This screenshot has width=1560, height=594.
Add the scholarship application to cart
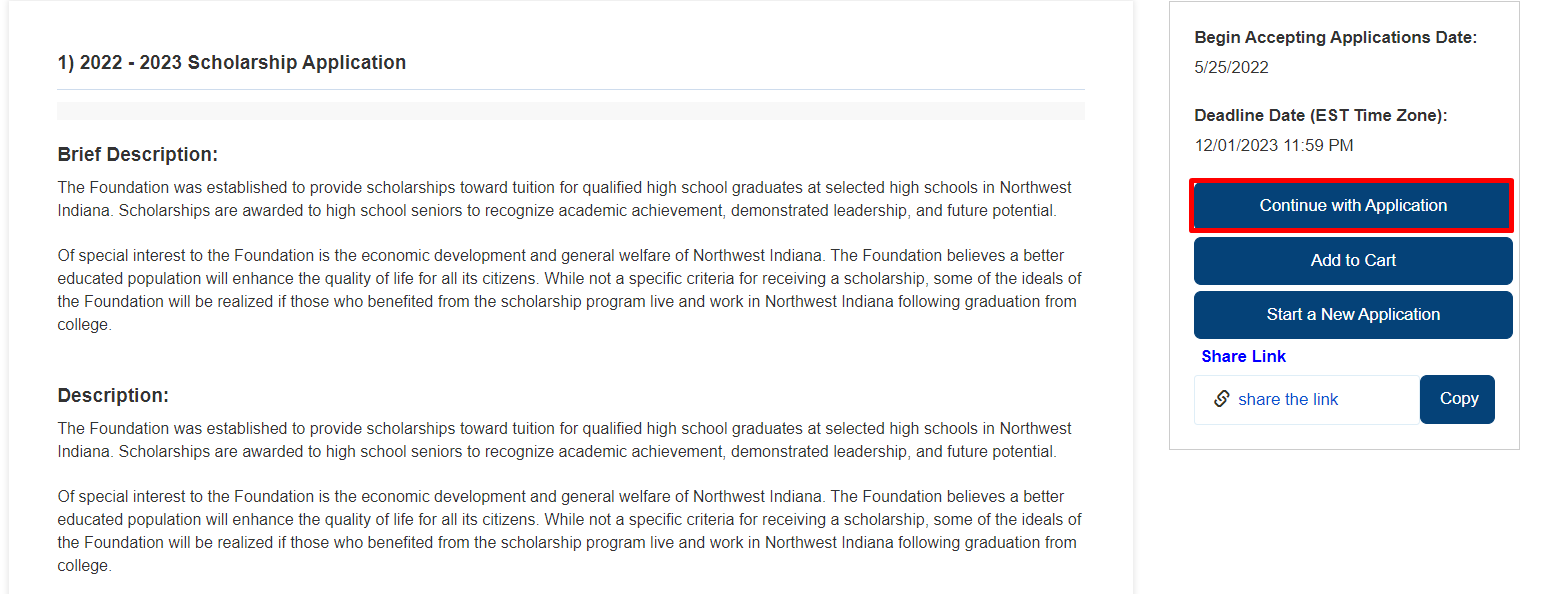(1353, 260)
